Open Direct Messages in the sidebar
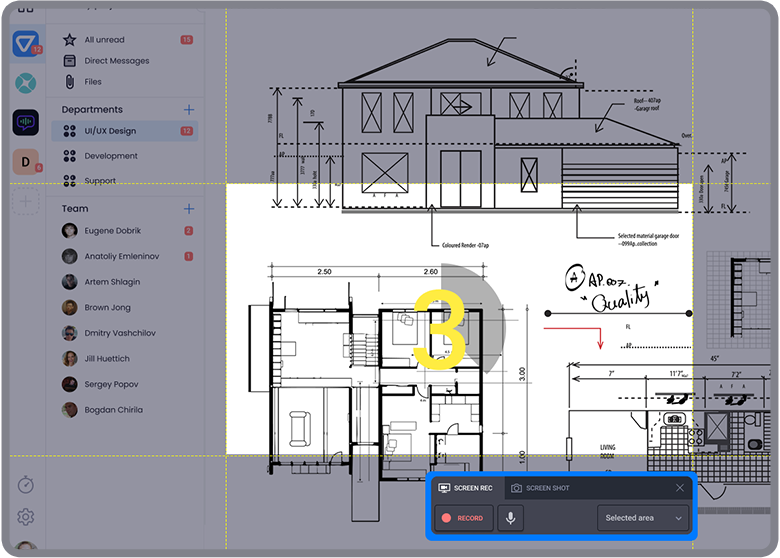Image resolution: width=780 pixels, height=558 pixels. click(116, 61)
